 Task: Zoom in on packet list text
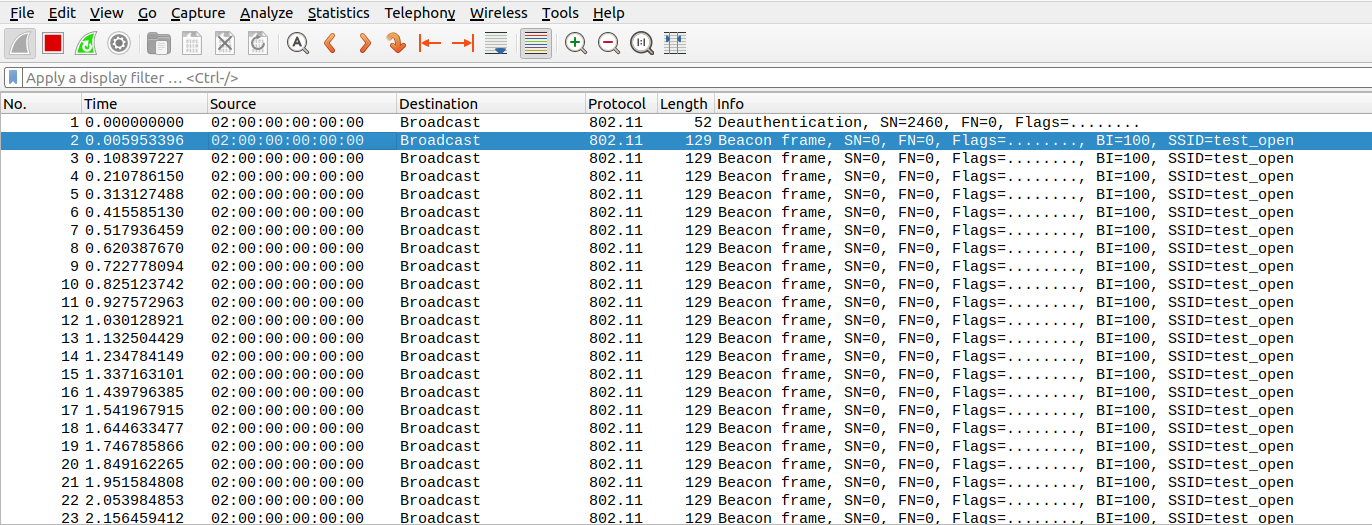576,43
